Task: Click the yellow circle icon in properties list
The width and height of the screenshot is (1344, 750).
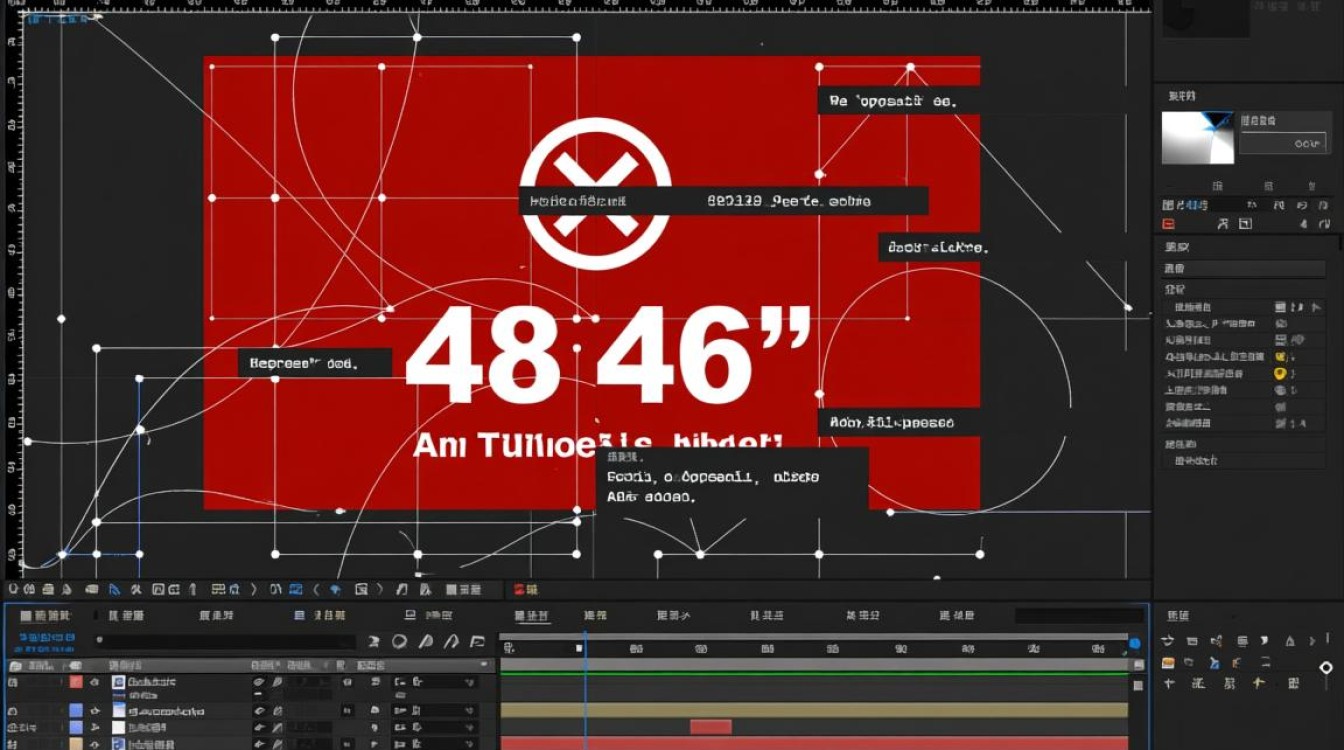Action: 1279,373
